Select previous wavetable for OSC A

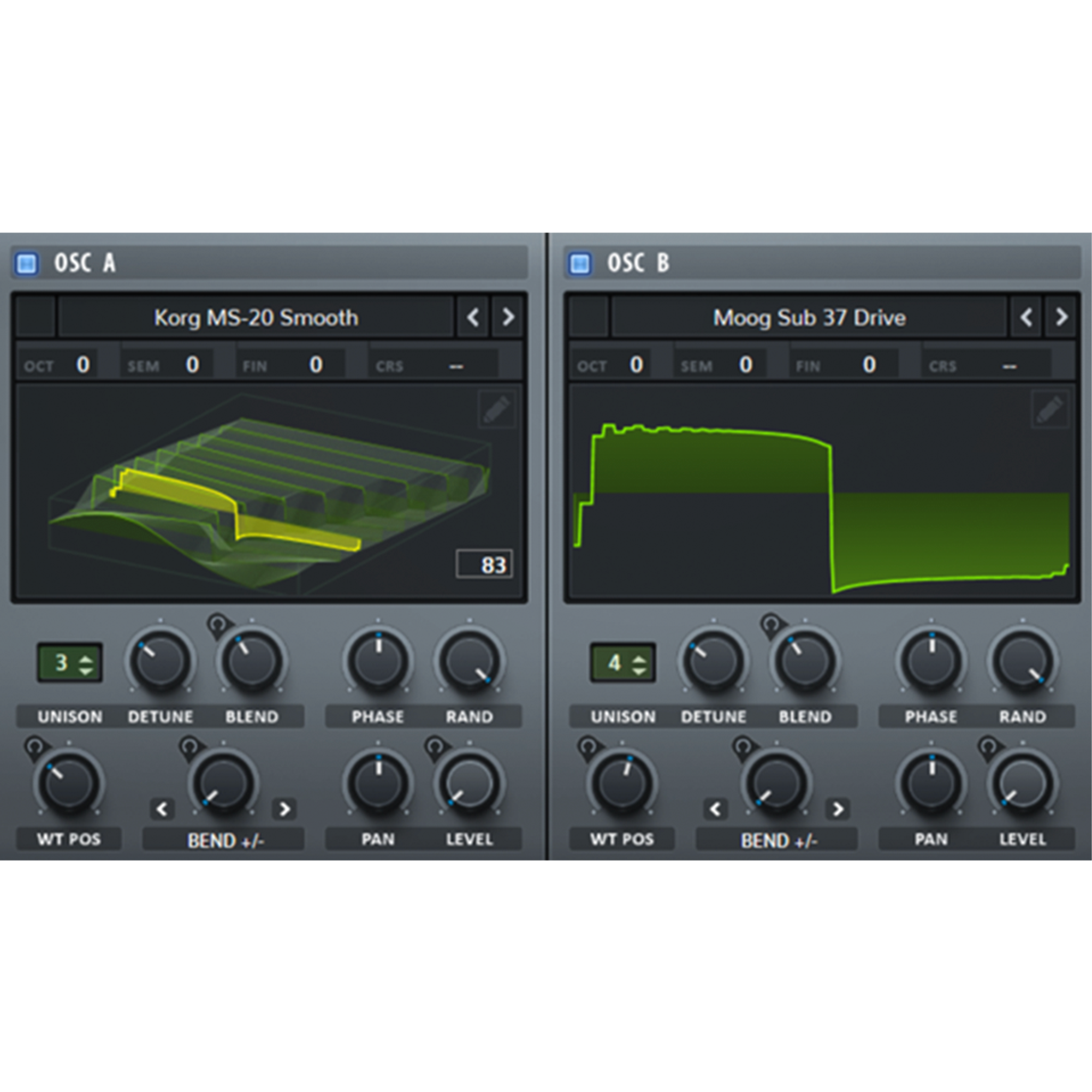pos(473,317)
